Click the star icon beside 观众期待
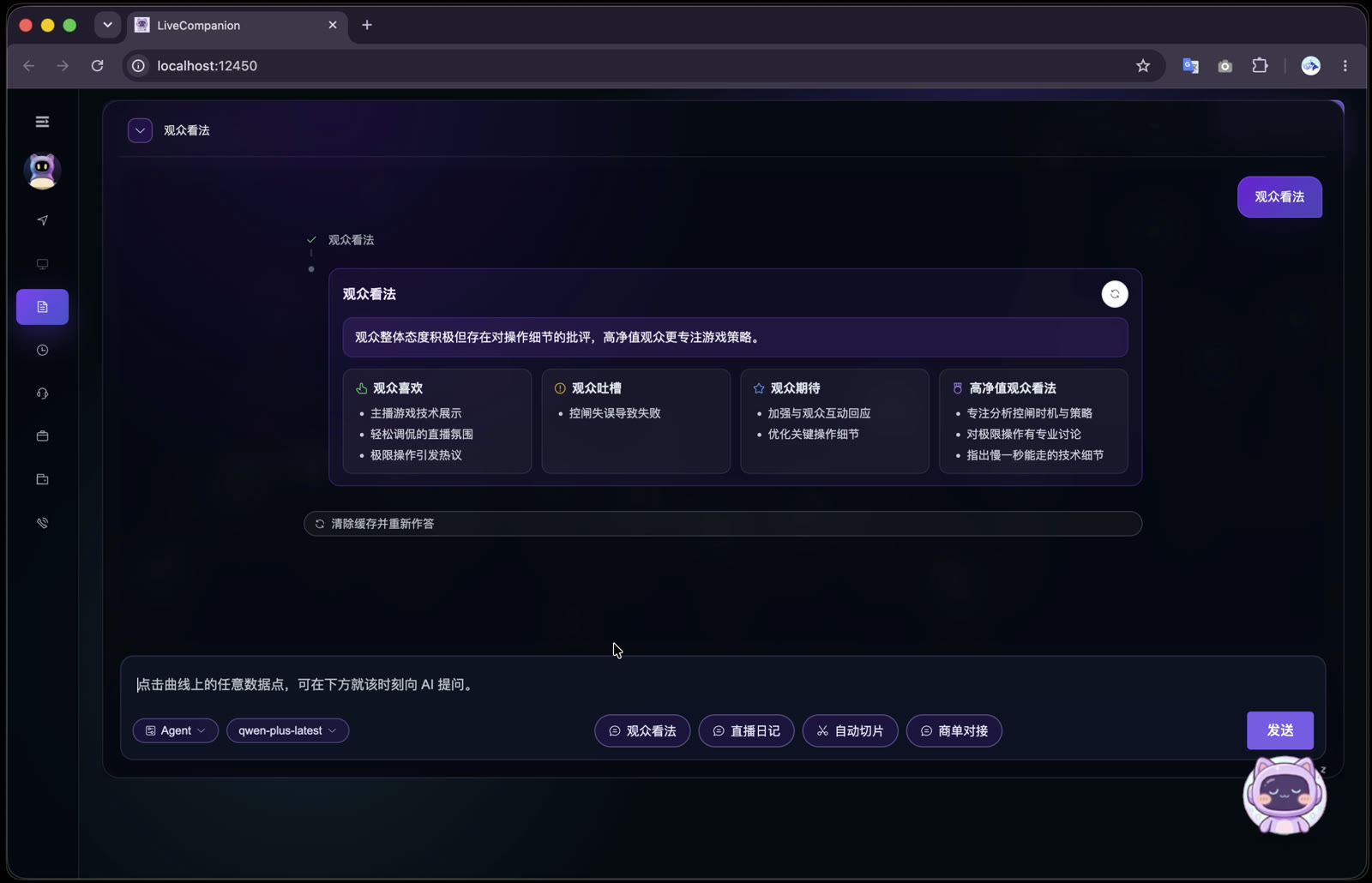Screen dimensions: 1372x883 (x=759, y=388)
